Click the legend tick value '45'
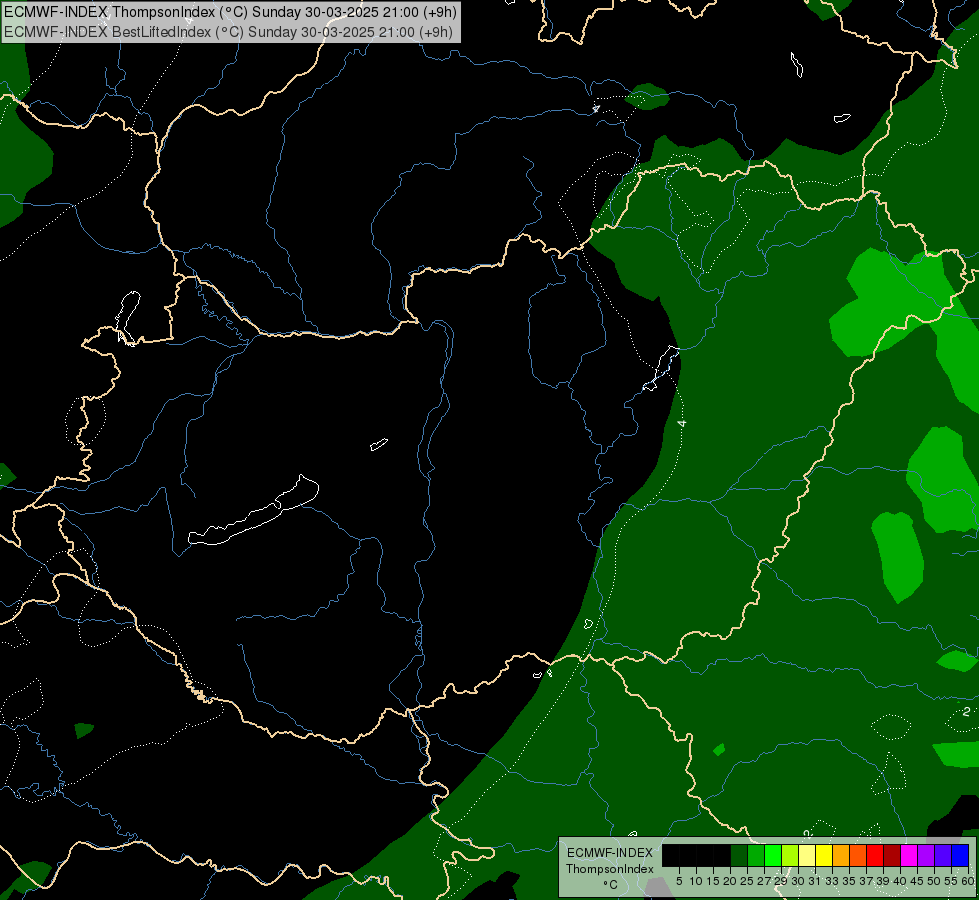Image resolution: width=979 pixels, height=900 pixels. pos(917,881)
